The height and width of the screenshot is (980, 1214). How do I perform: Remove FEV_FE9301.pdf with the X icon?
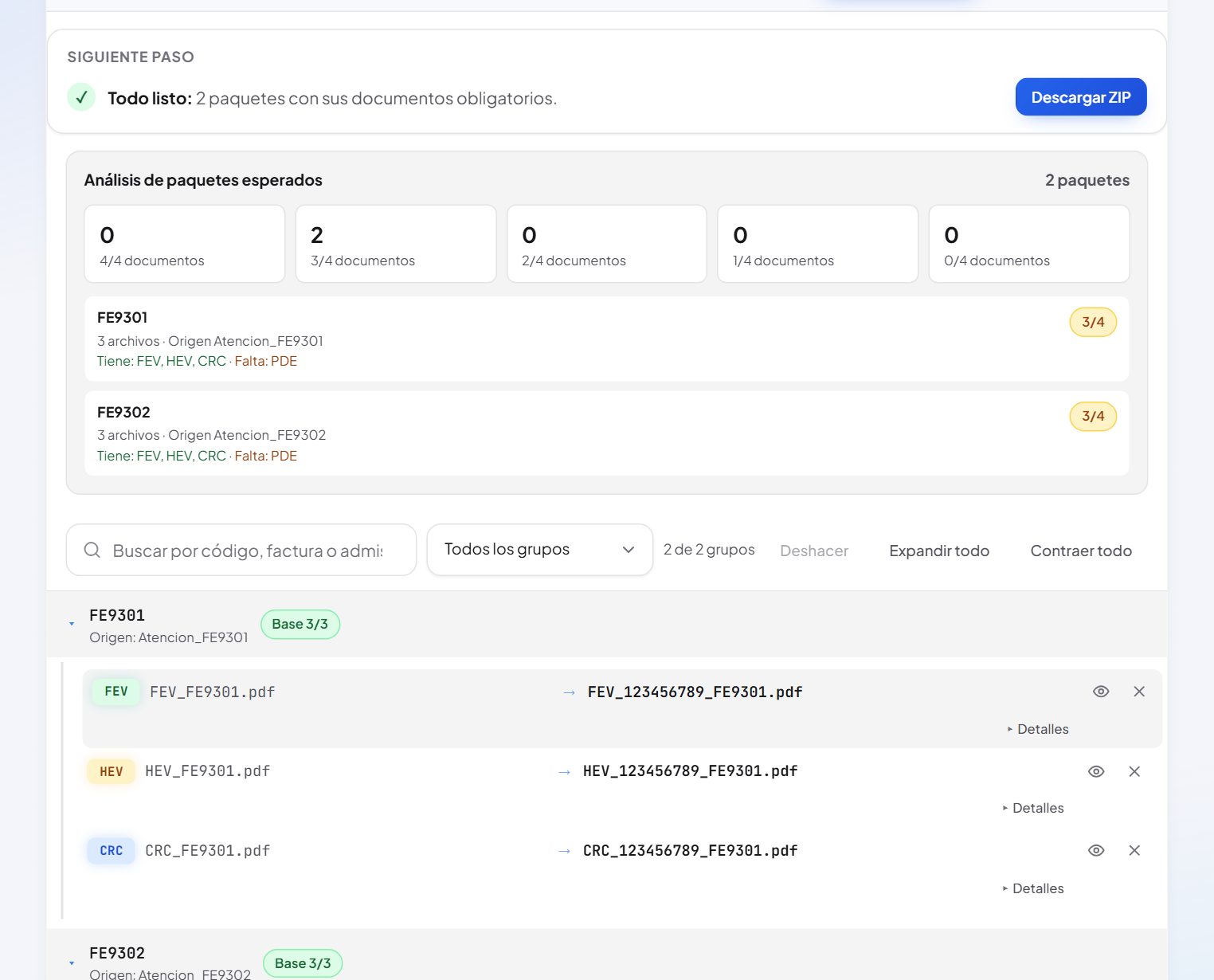[1139, 692]
